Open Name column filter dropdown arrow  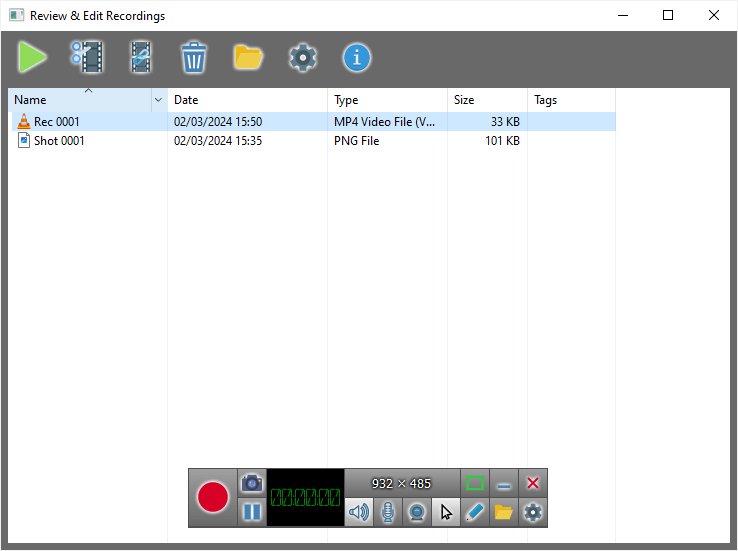159,100
